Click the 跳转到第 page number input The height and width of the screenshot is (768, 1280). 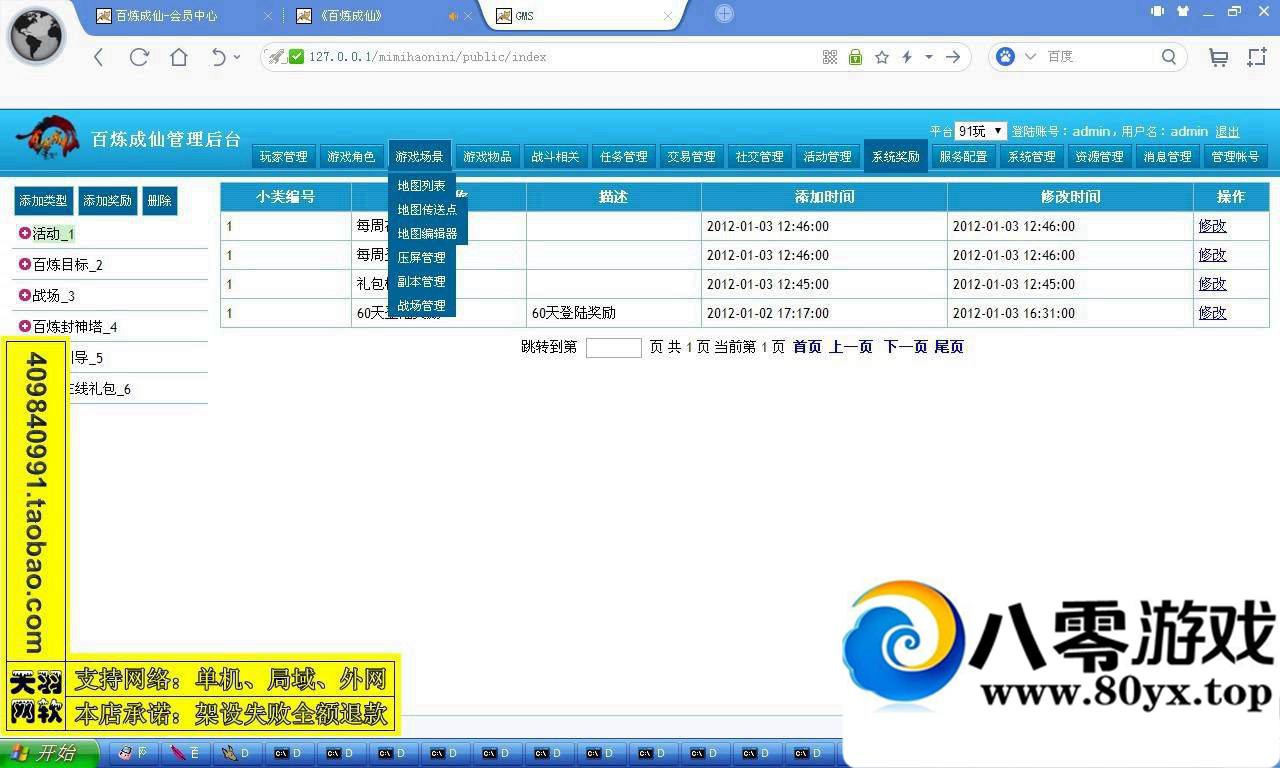pos(613,348)
